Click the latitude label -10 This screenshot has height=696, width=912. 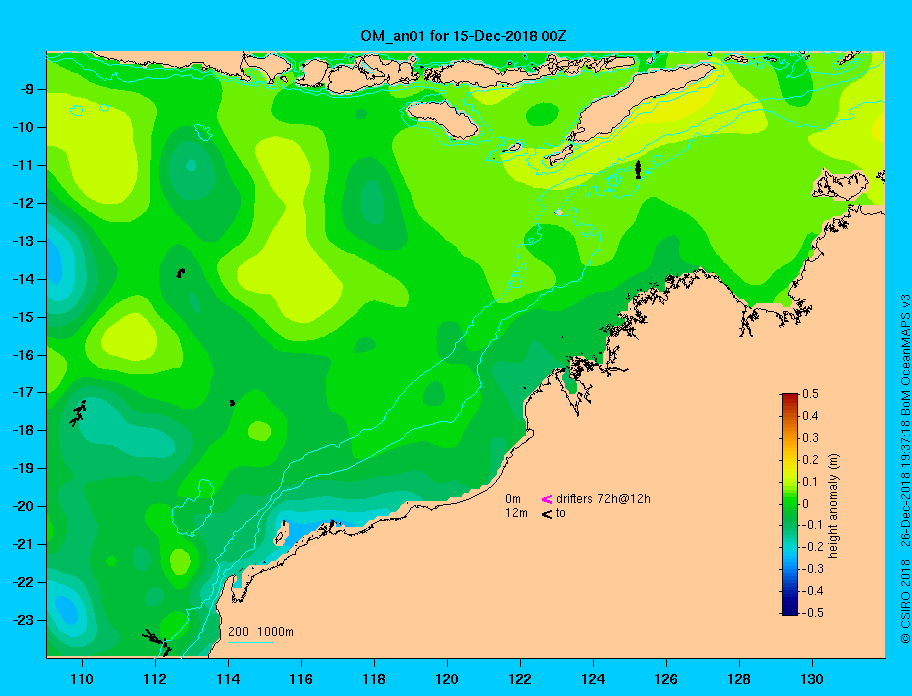[23, 127]
